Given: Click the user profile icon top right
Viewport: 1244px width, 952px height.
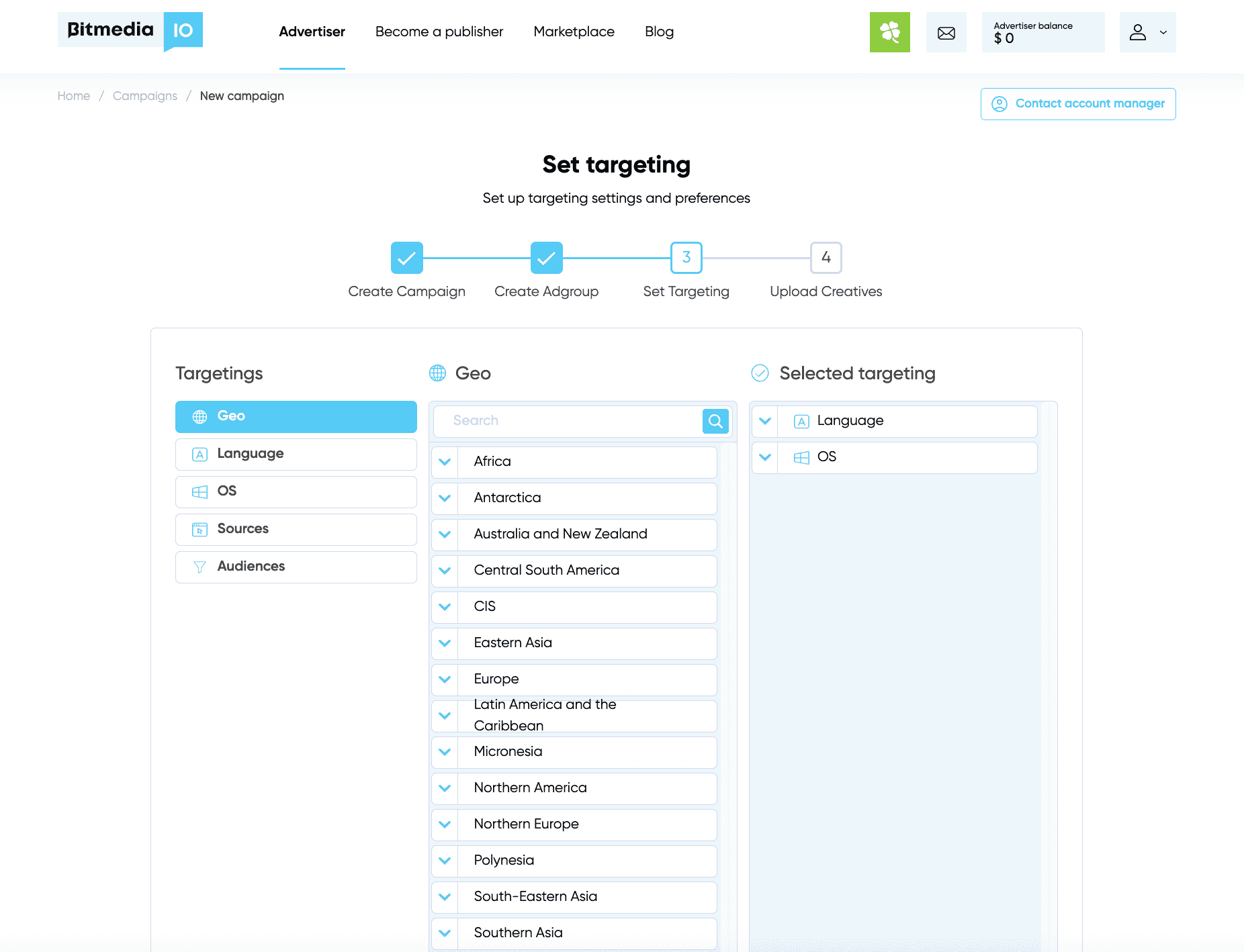Looking at the screenshot, I should pyautogui.click(x=1137, y=32).
